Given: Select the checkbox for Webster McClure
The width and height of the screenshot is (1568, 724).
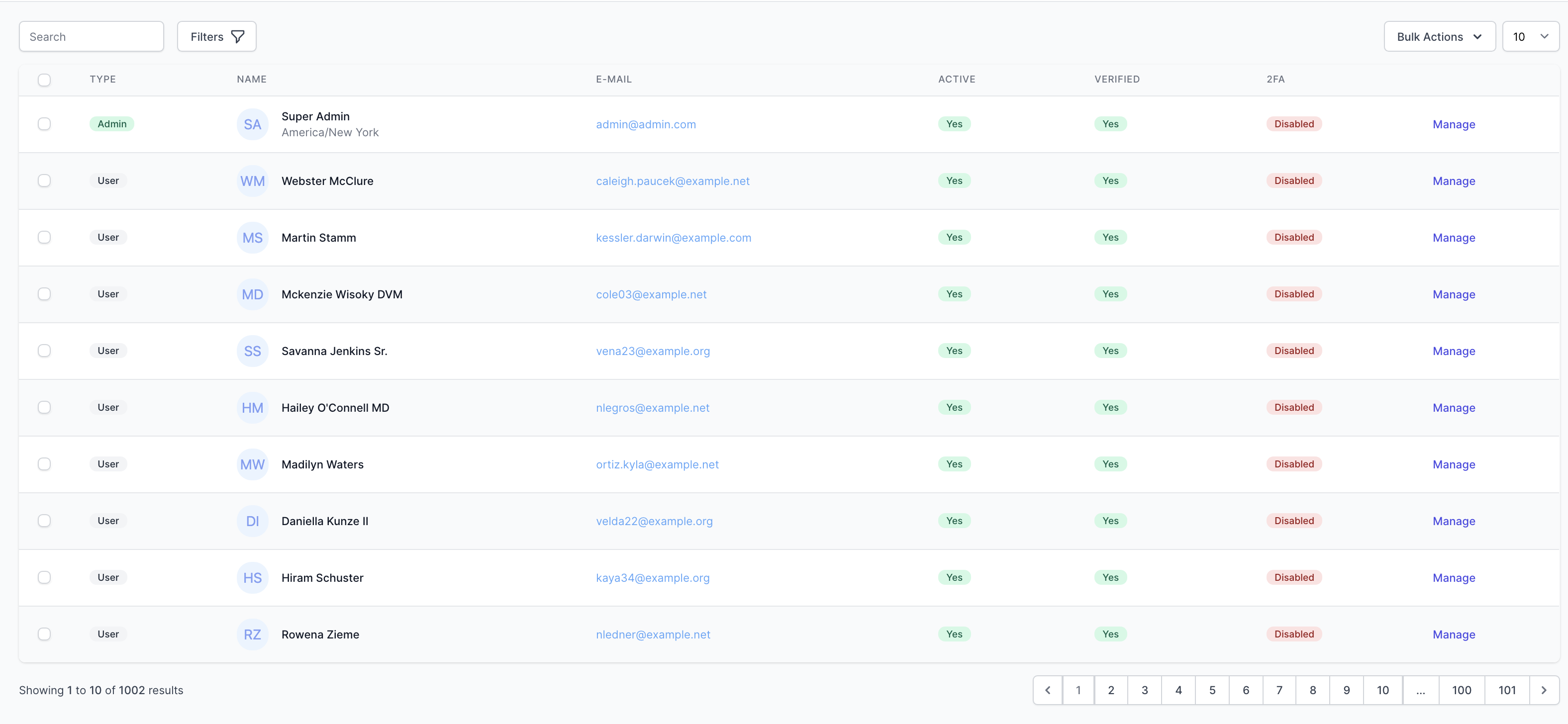Looking at the screenshot, I should pos(44,180).
